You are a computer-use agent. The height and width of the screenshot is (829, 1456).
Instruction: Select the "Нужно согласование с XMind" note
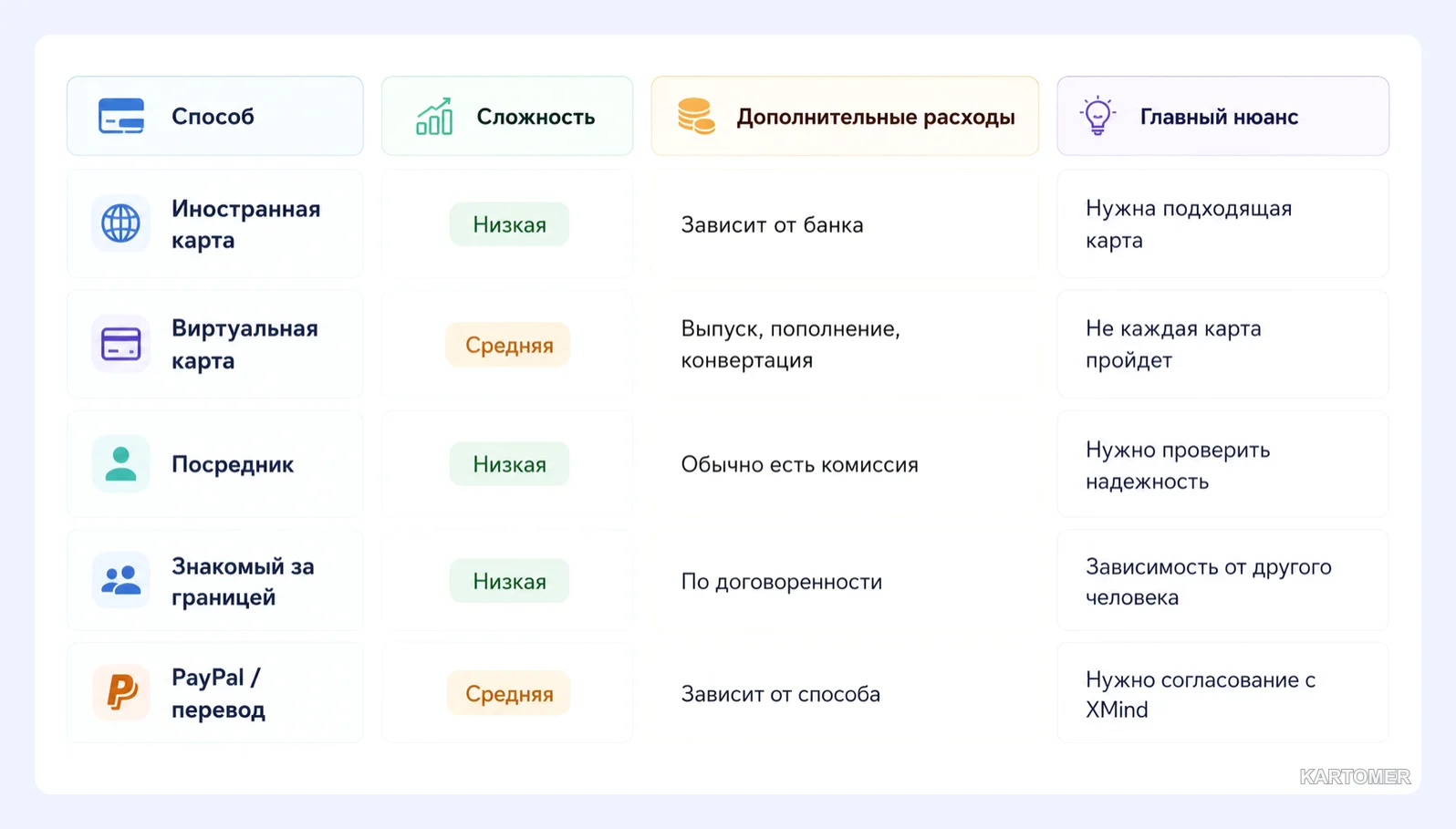[1201, 694]
